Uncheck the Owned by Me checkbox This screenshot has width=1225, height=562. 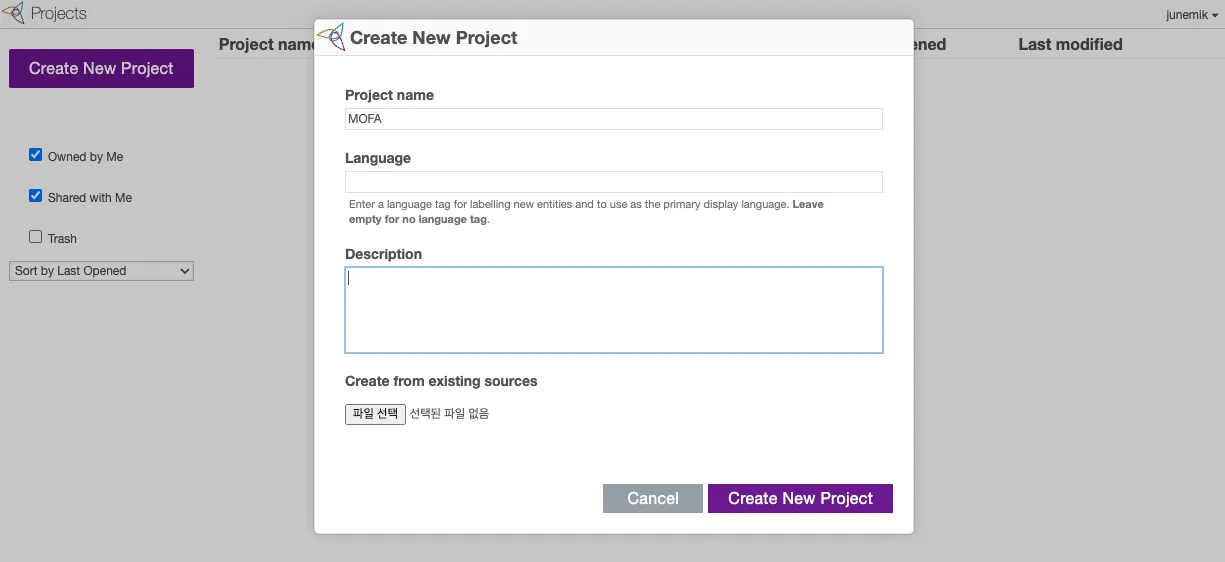pos(36,155)
